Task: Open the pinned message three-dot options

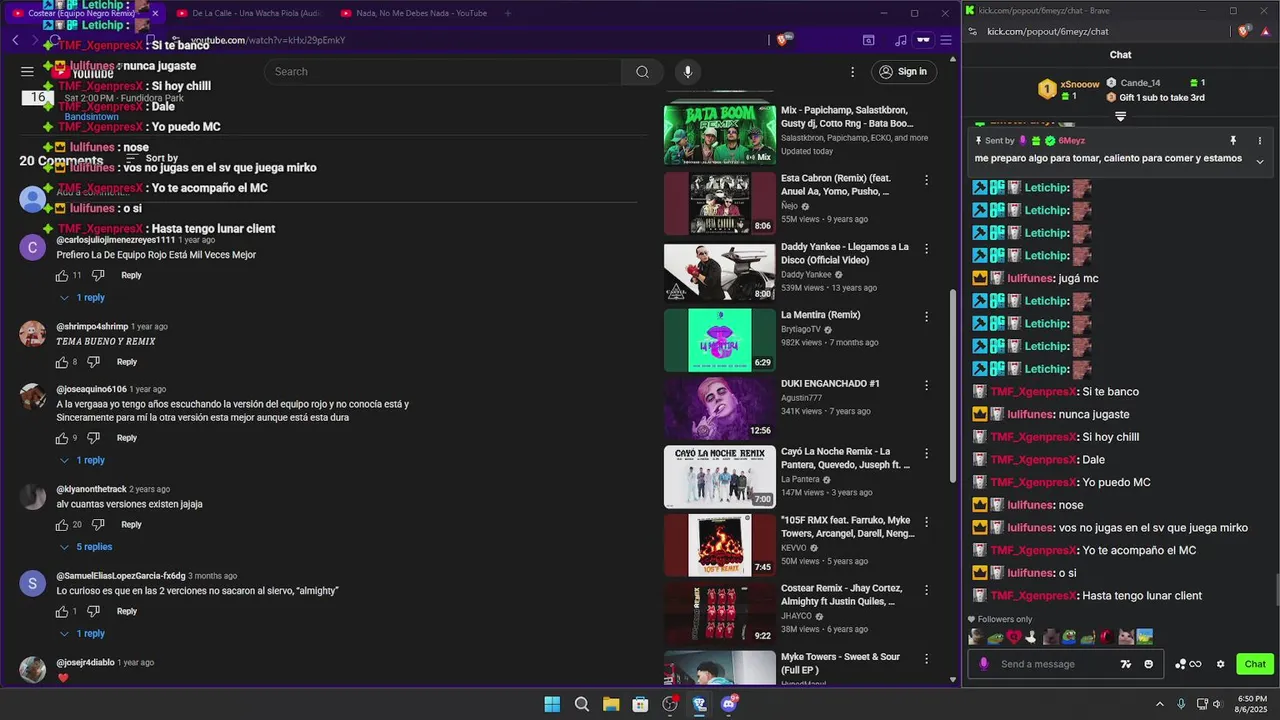Action: tap(1260, 141)
